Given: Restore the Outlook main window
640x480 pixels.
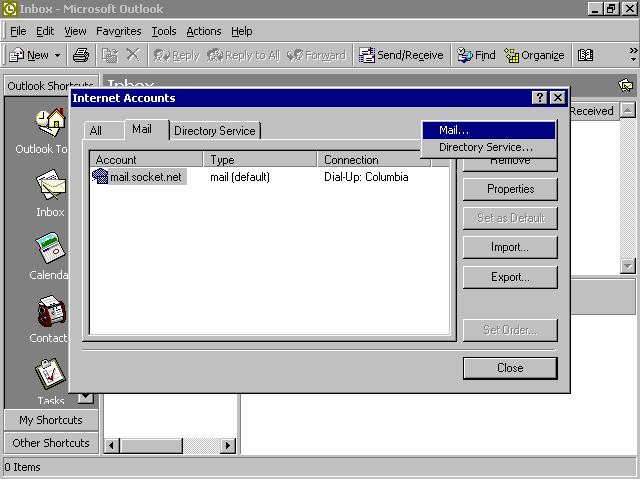Looking at the screenshot, I should (x=611, y=9).
